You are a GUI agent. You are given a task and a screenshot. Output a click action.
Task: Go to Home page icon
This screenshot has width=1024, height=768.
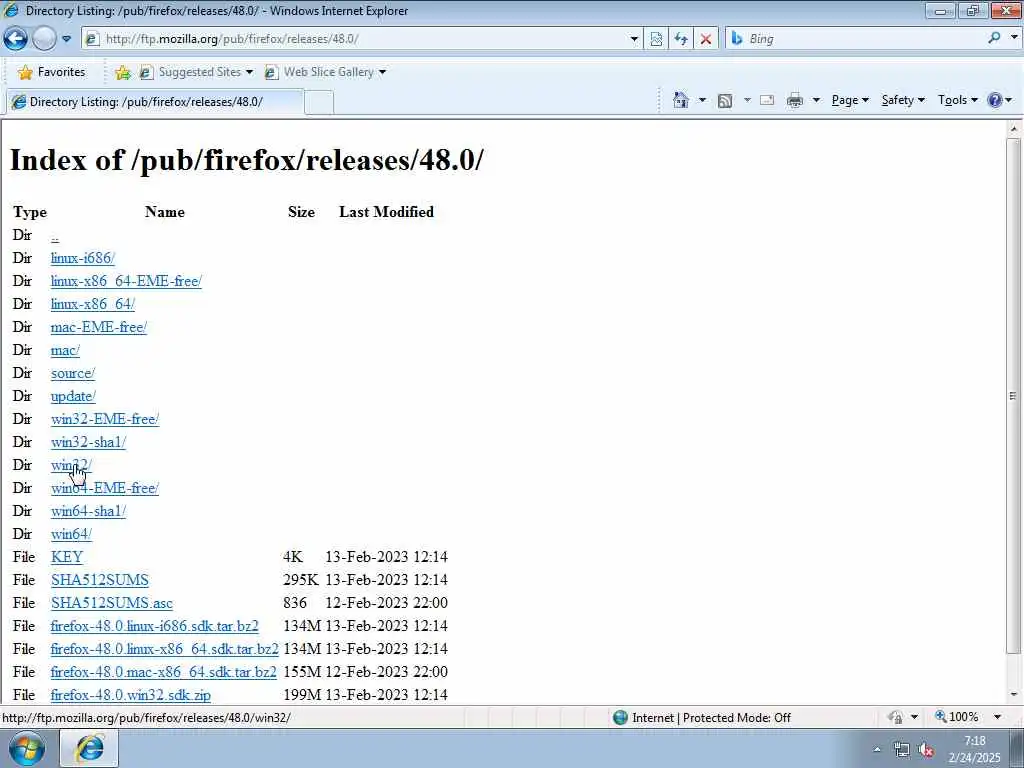(680, 100)
